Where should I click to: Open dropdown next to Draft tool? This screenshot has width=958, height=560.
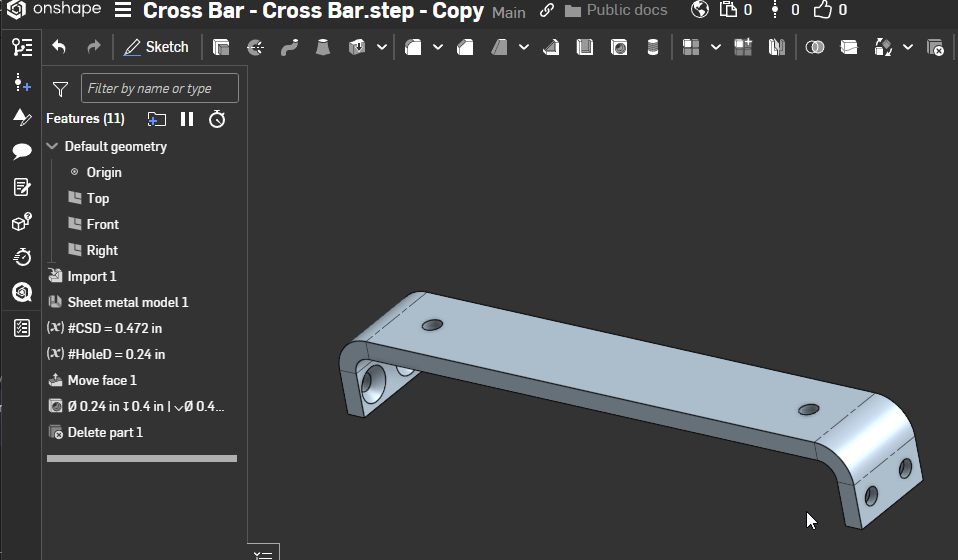tap(524, 47)
